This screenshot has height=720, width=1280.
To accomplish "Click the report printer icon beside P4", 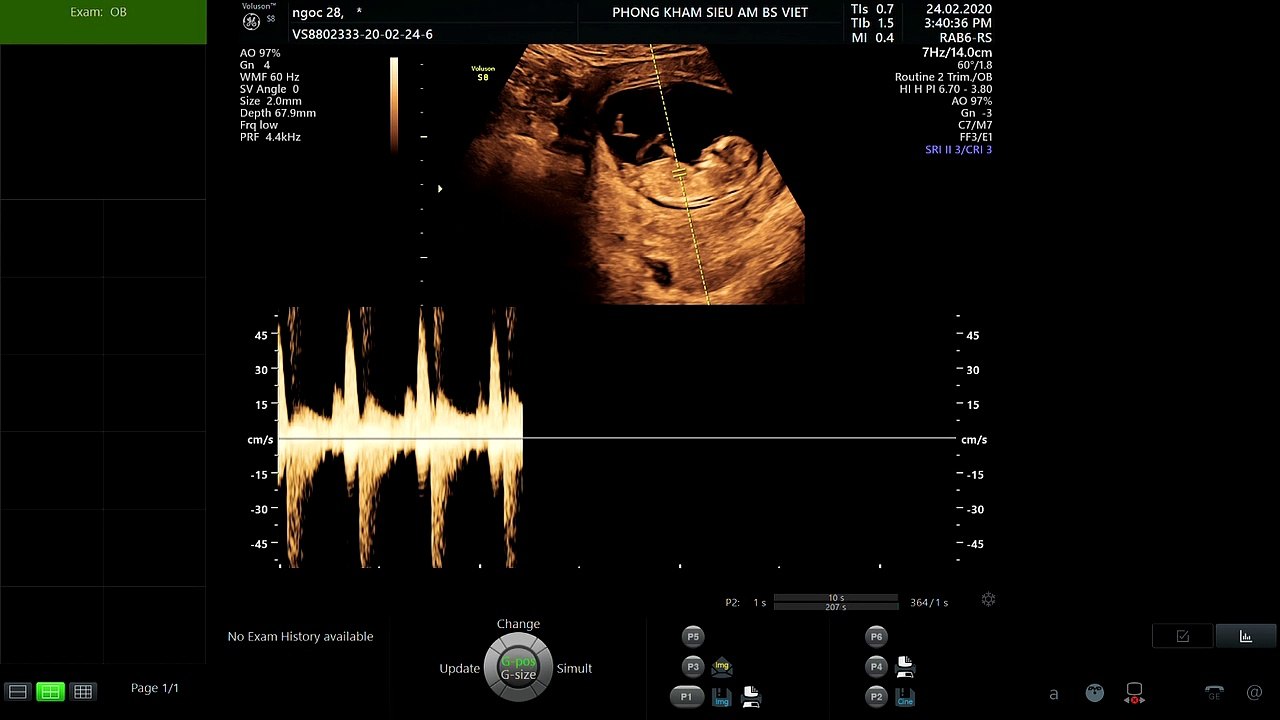I will tap(905, 666).
